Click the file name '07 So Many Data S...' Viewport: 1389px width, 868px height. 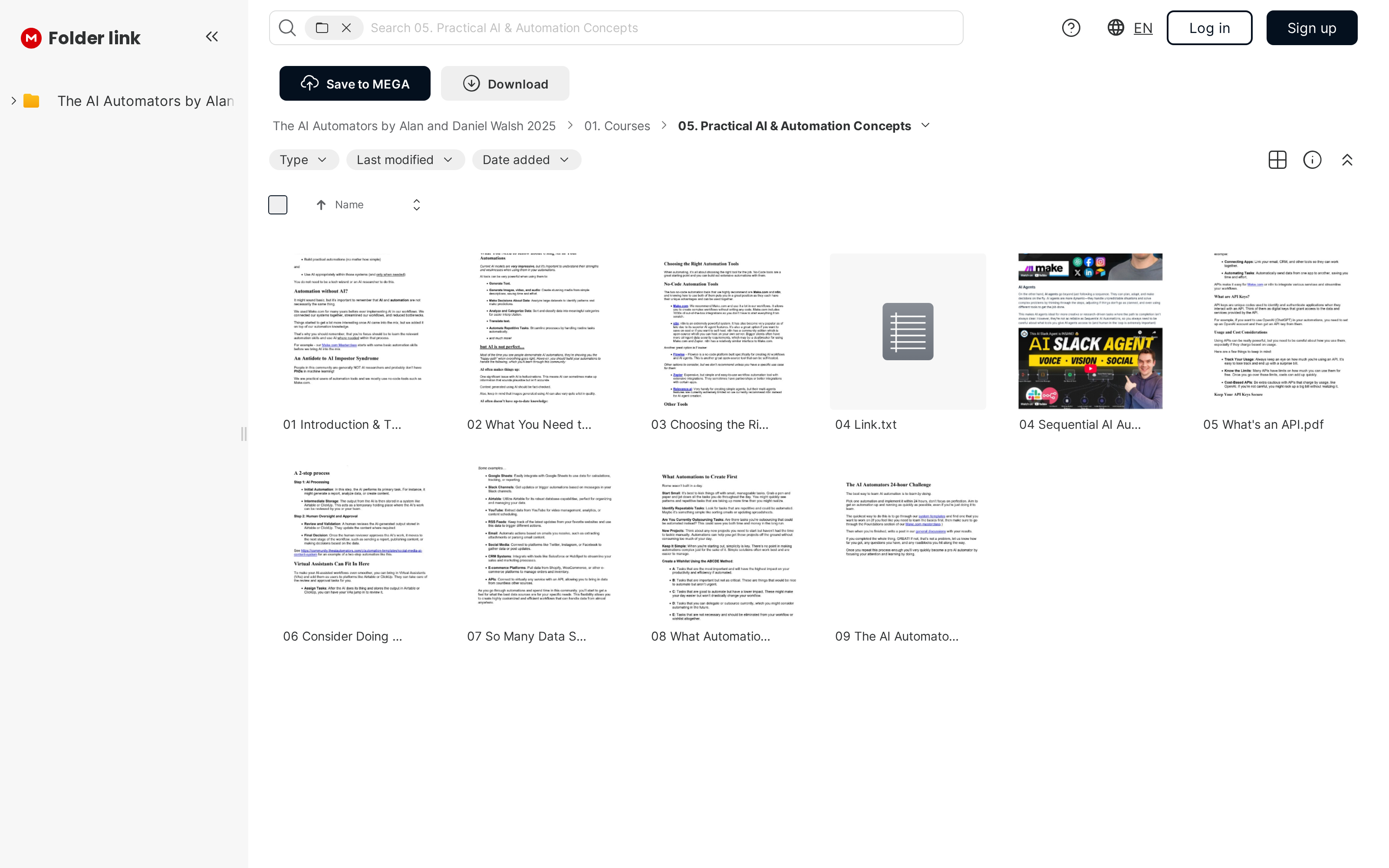click(x=527, y=637)
